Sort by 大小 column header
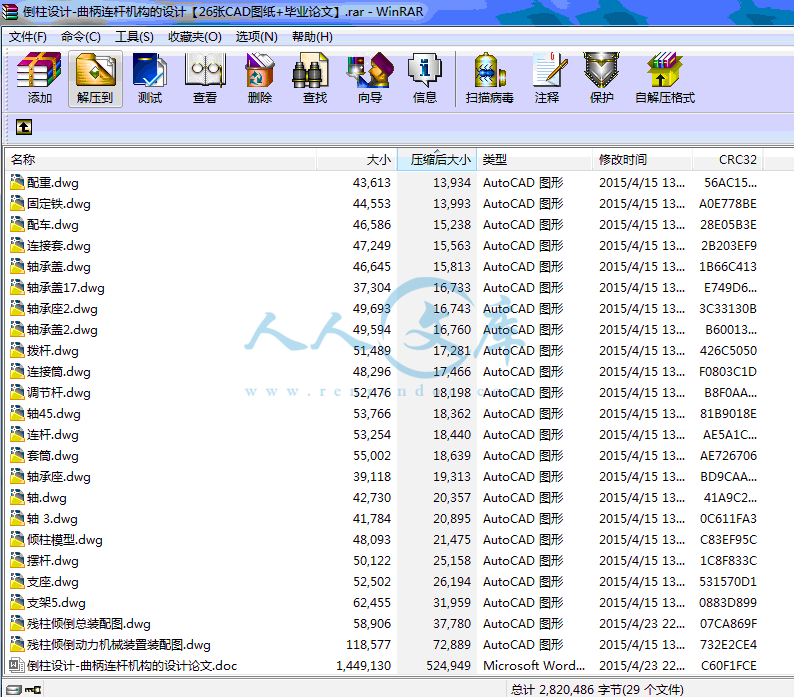Screen dimensions: 794x697 [x=357, y=160]
